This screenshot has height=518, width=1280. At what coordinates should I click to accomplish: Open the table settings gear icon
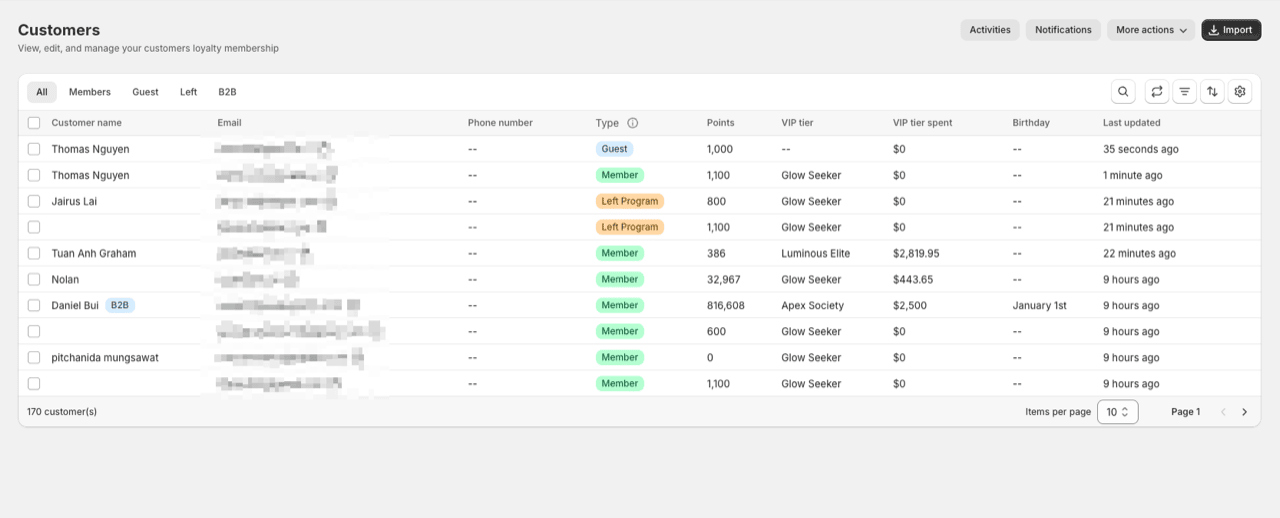tap(1240, 91)
